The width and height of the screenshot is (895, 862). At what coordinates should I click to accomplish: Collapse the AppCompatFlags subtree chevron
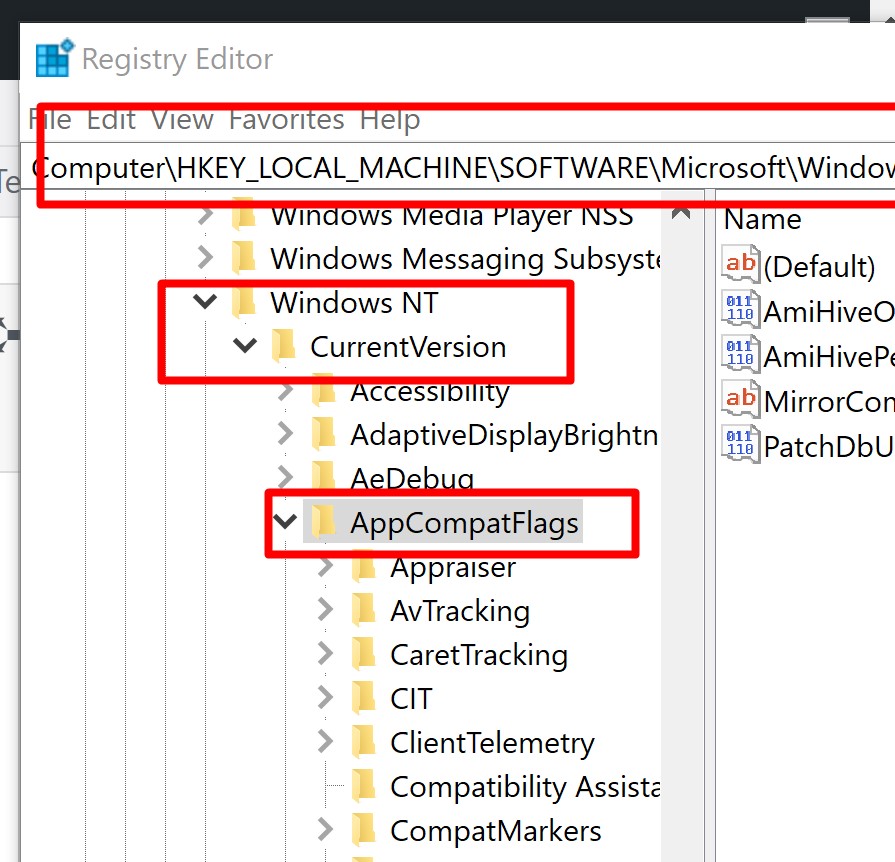[285, 521]
